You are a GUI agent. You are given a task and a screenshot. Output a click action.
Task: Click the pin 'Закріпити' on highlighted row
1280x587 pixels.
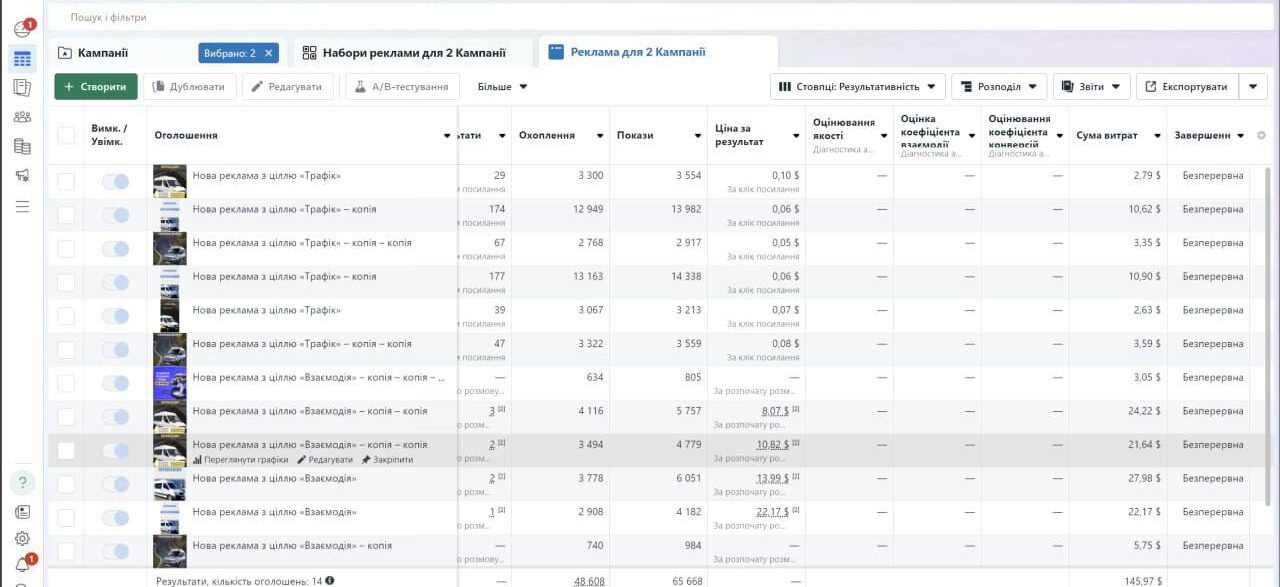tap(387, 460)
